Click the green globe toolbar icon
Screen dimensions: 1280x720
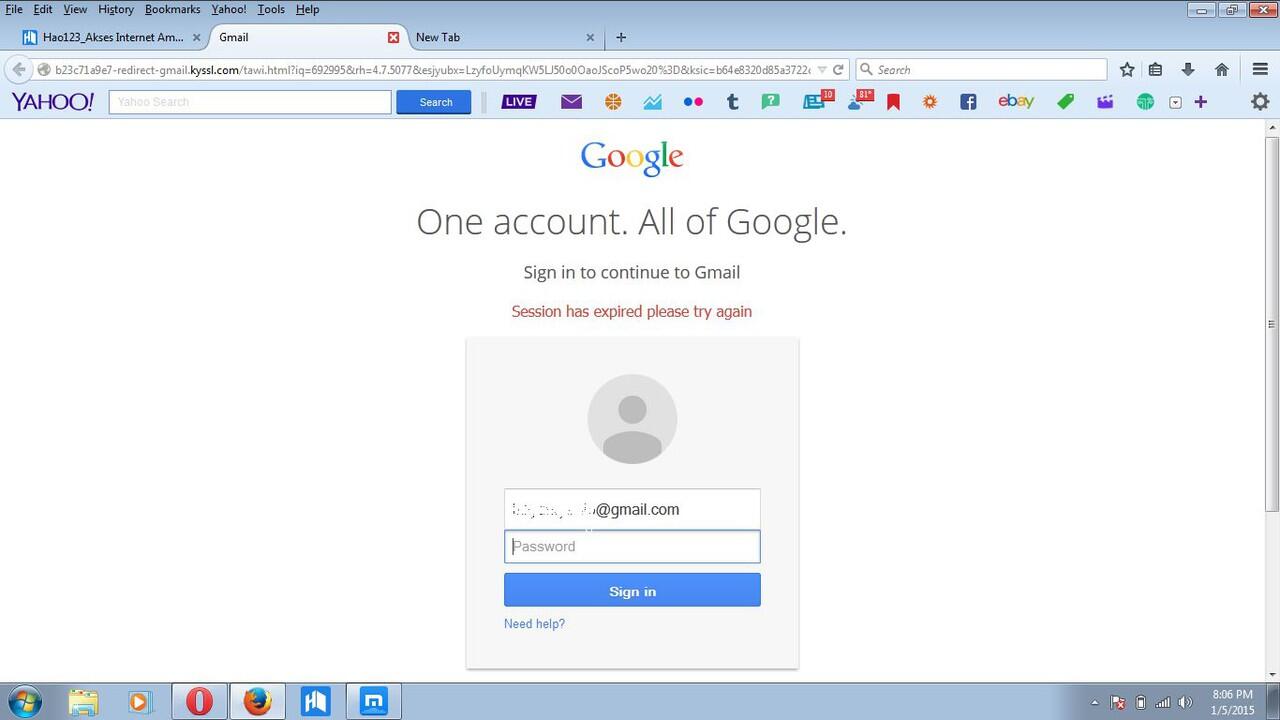(x=1145, y=101)
